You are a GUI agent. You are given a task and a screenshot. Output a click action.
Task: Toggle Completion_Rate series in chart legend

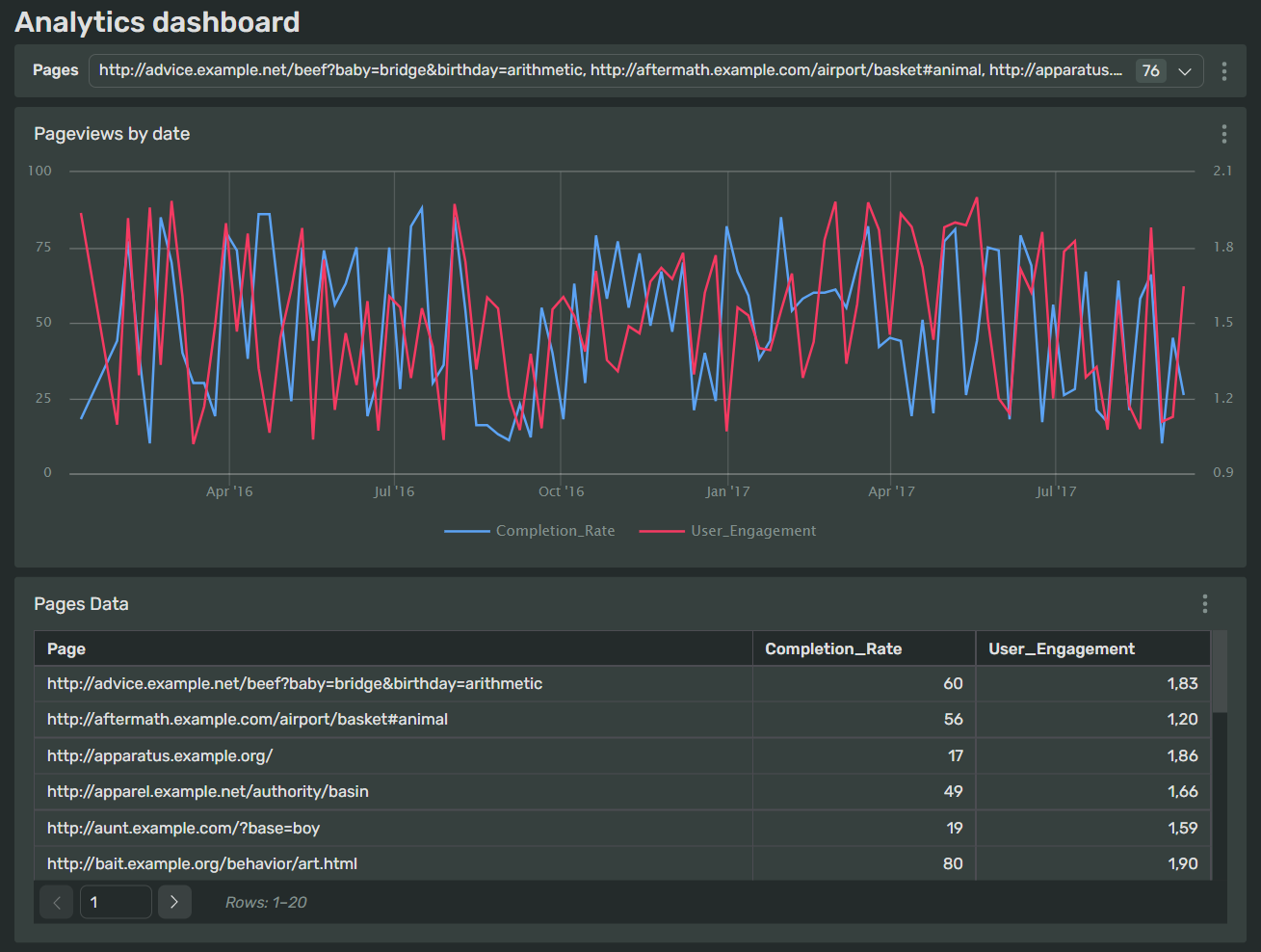pyautogui.click(x=530, y=531)
